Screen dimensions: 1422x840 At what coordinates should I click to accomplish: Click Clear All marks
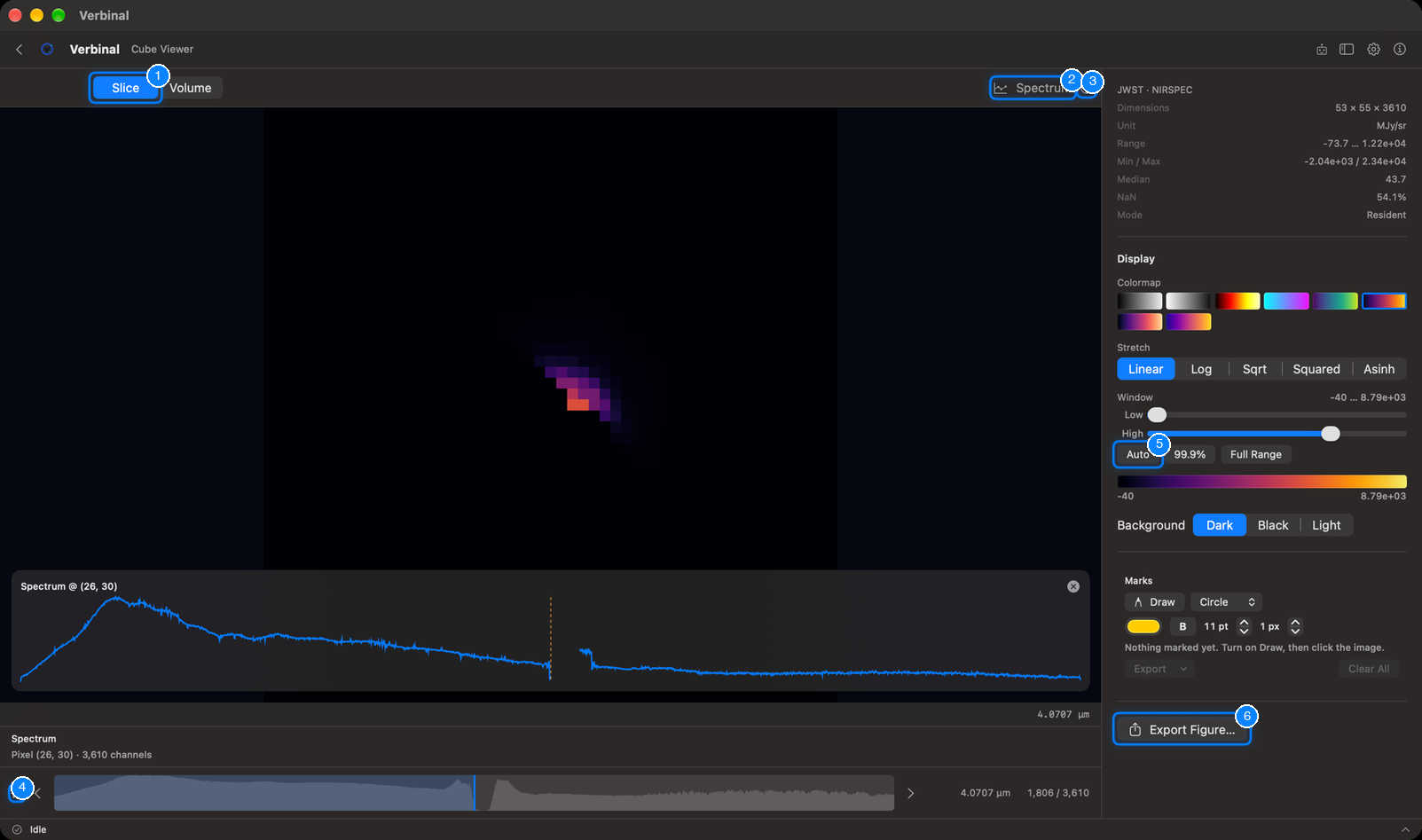(1369, 669)
